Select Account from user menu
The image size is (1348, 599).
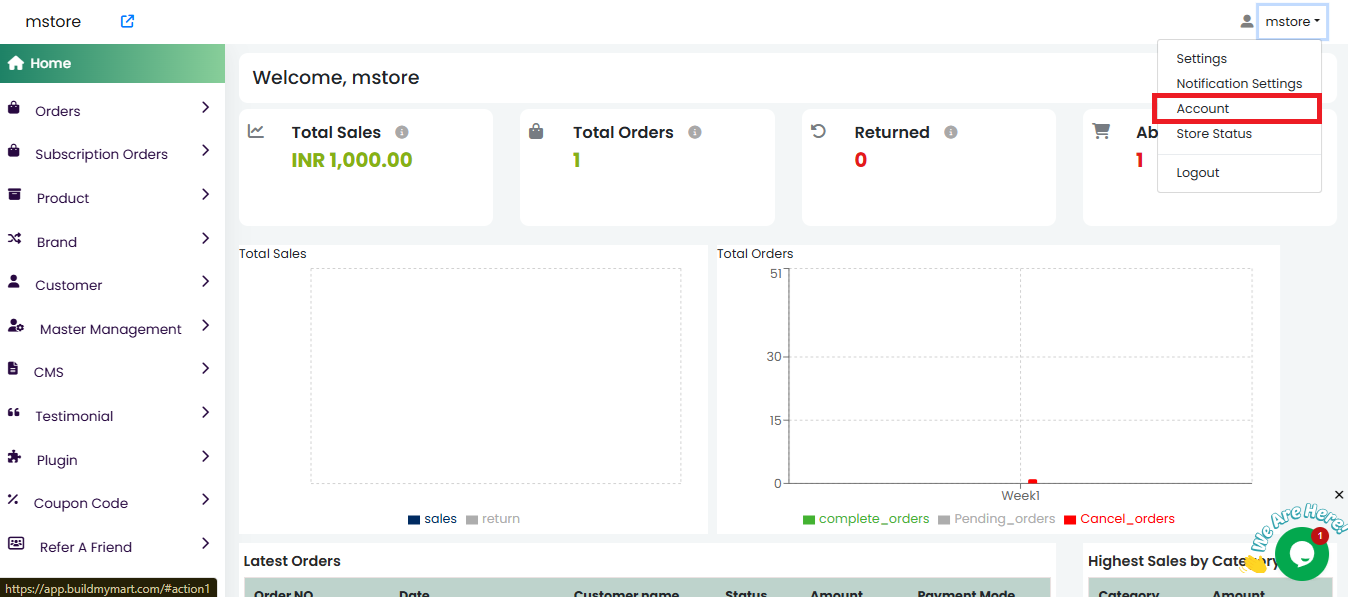click(x=1203, y=109)
